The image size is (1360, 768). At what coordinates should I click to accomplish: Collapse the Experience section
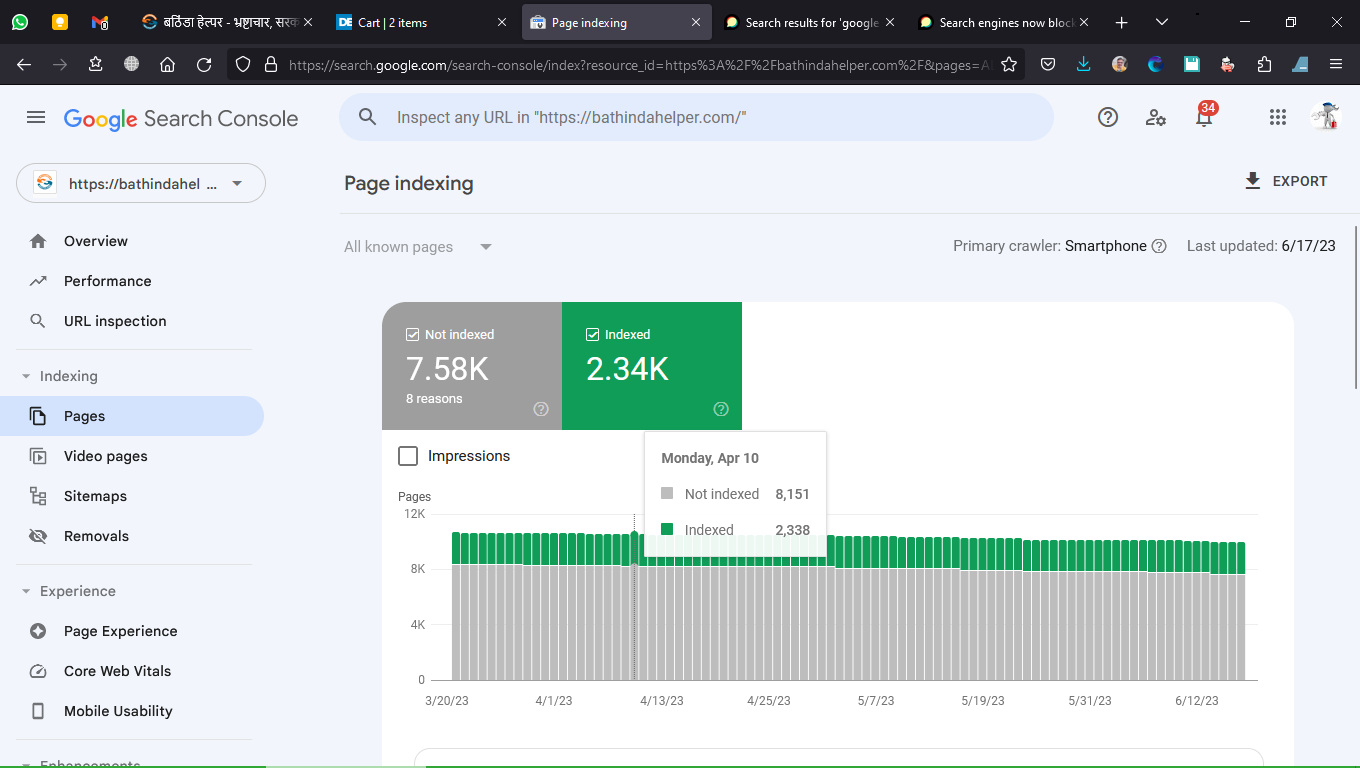pyautogui.click(x=26, y=591)
